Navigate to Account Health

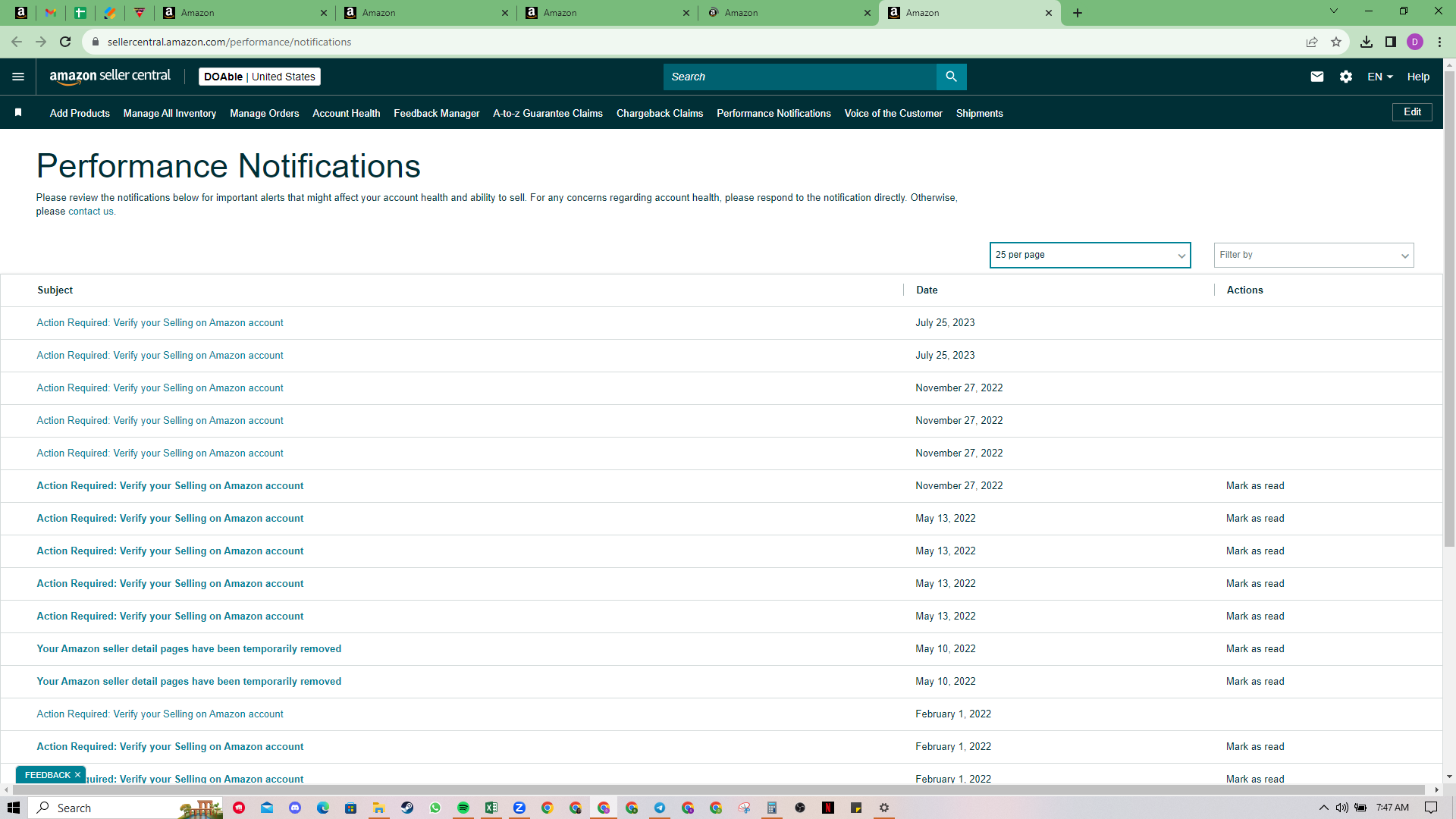[x=347, y=113]
